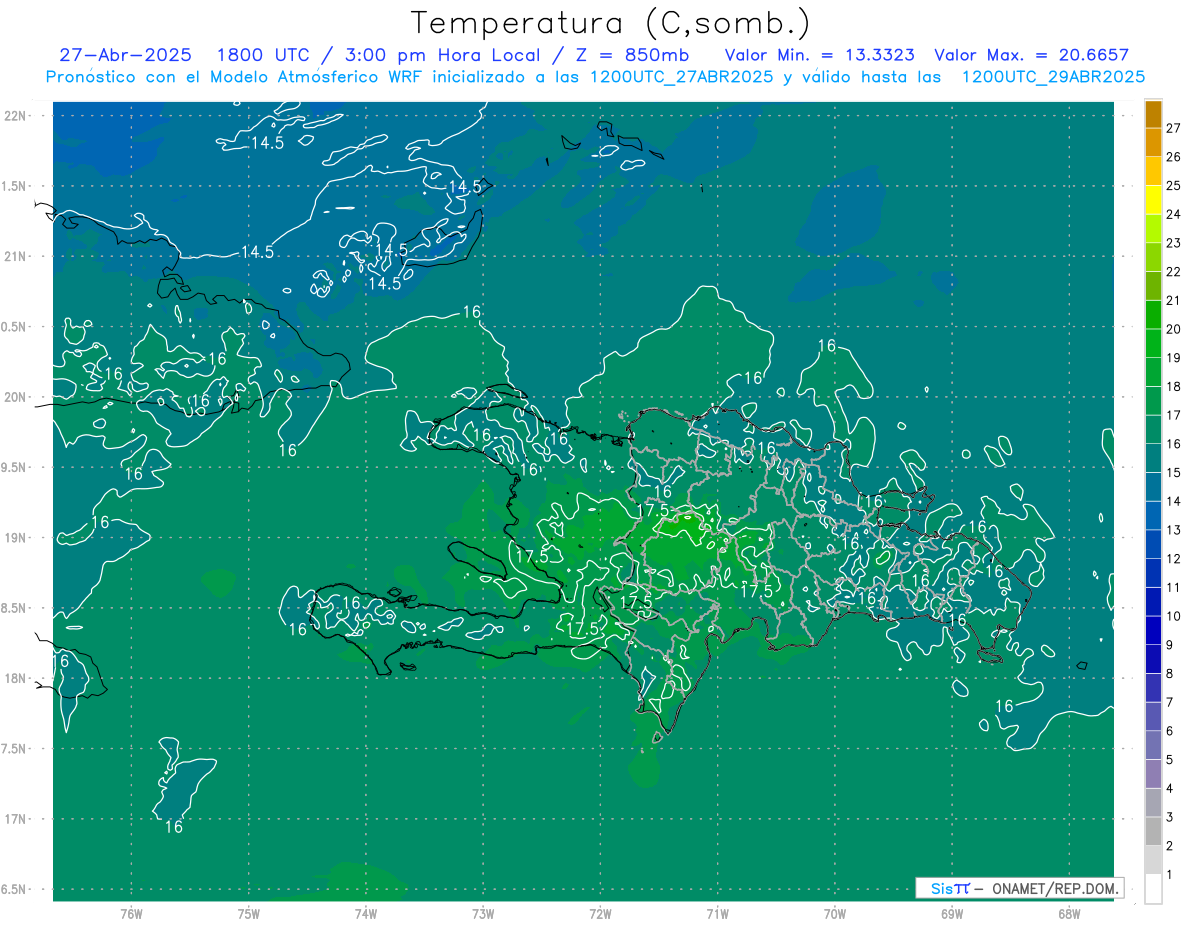This screenshot has width=1200, height=927.
Task: Click valid-until time "1200UTC_29ABR2025"
Action: 1053,77
